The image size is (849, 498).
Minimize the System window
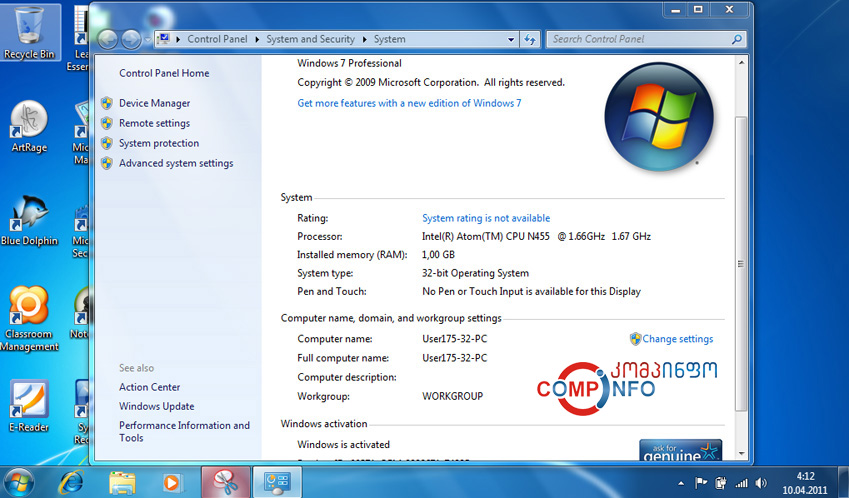click(x=676, y=10)
